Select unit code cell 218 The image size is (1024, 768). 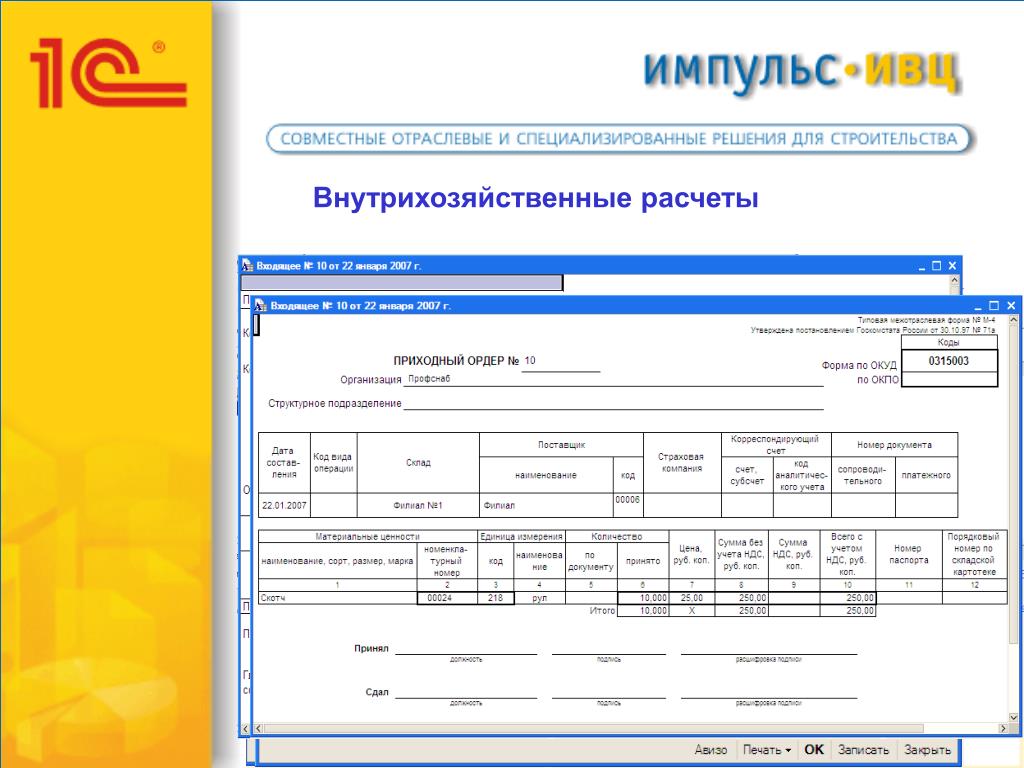[496, 598]
